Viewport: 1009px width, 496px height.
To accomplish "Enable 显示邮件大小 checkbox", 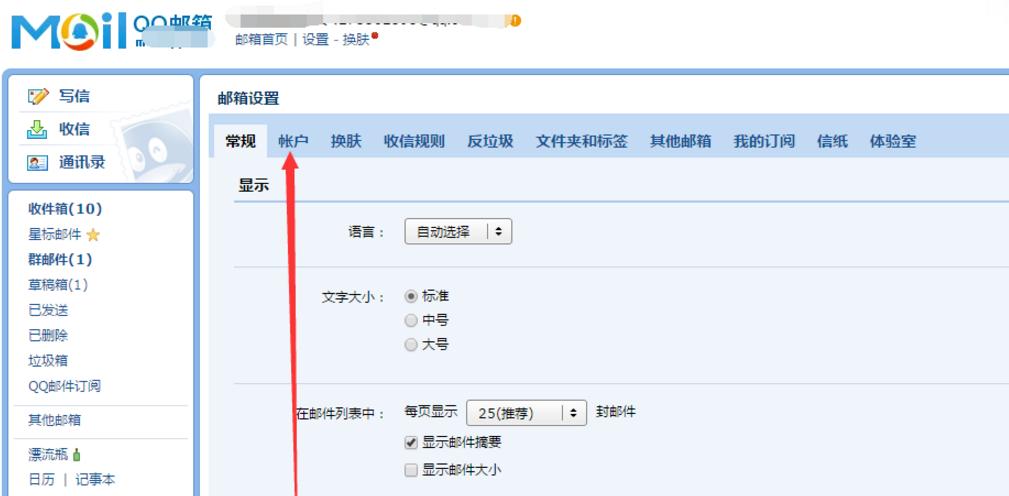I will coord(411,470).
